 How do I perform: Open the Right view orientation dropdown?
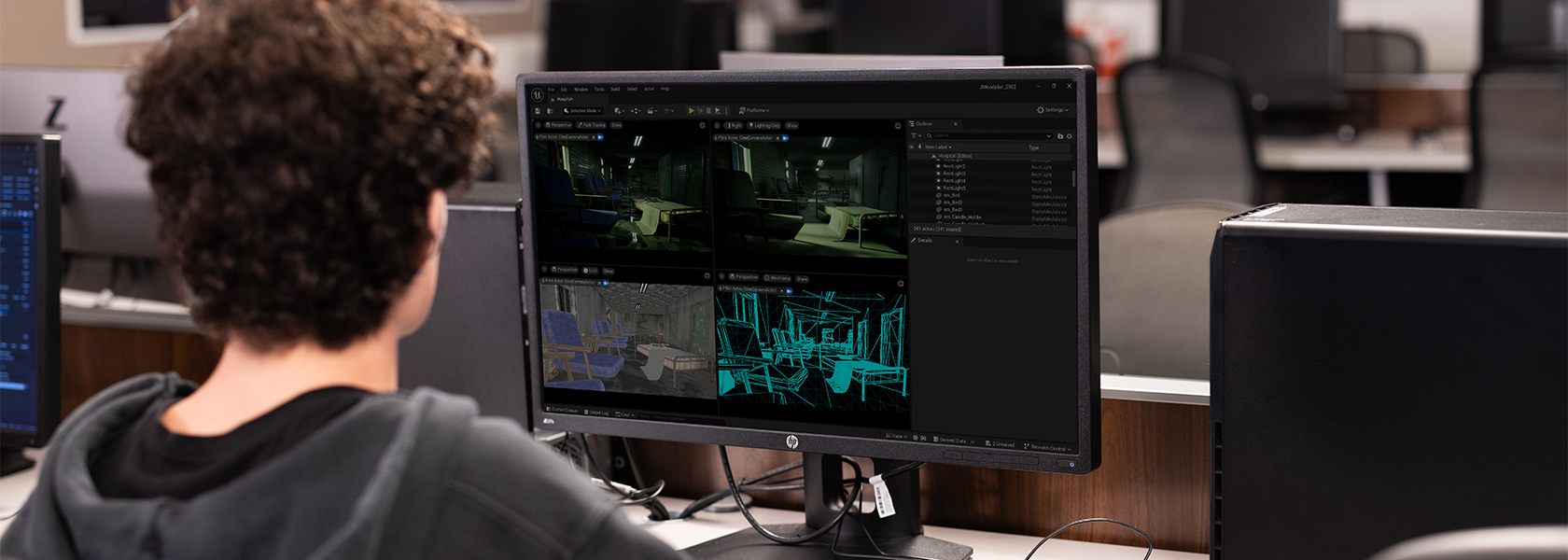(x=734, y=125)
